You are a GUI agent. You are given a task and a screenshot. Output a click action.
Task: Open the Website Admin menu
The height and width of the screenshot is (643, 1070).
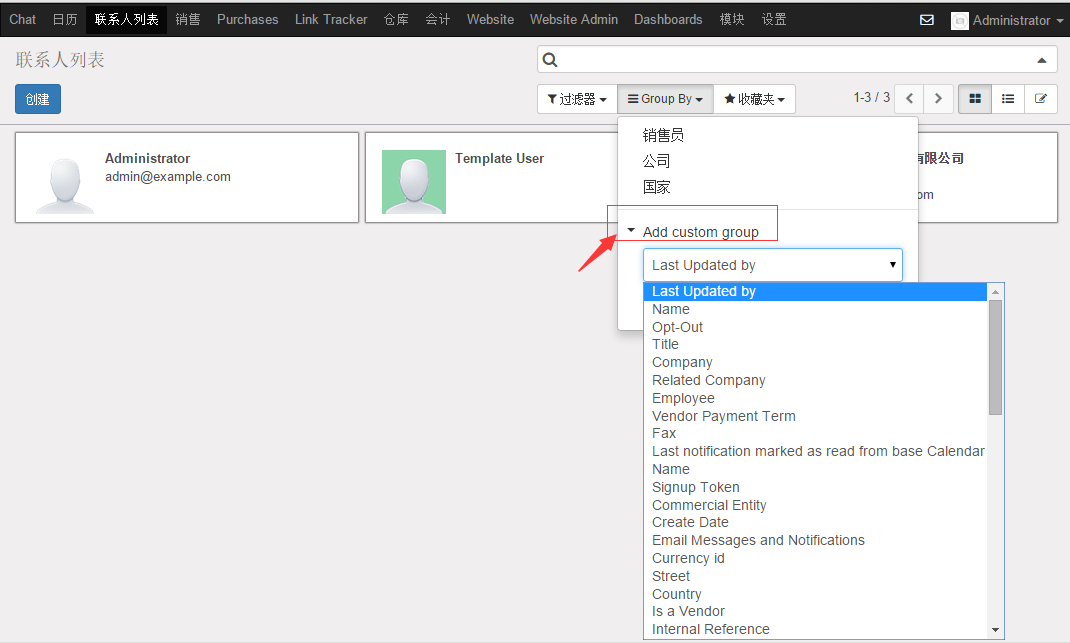pyautogui.click(x=574, y=19)
